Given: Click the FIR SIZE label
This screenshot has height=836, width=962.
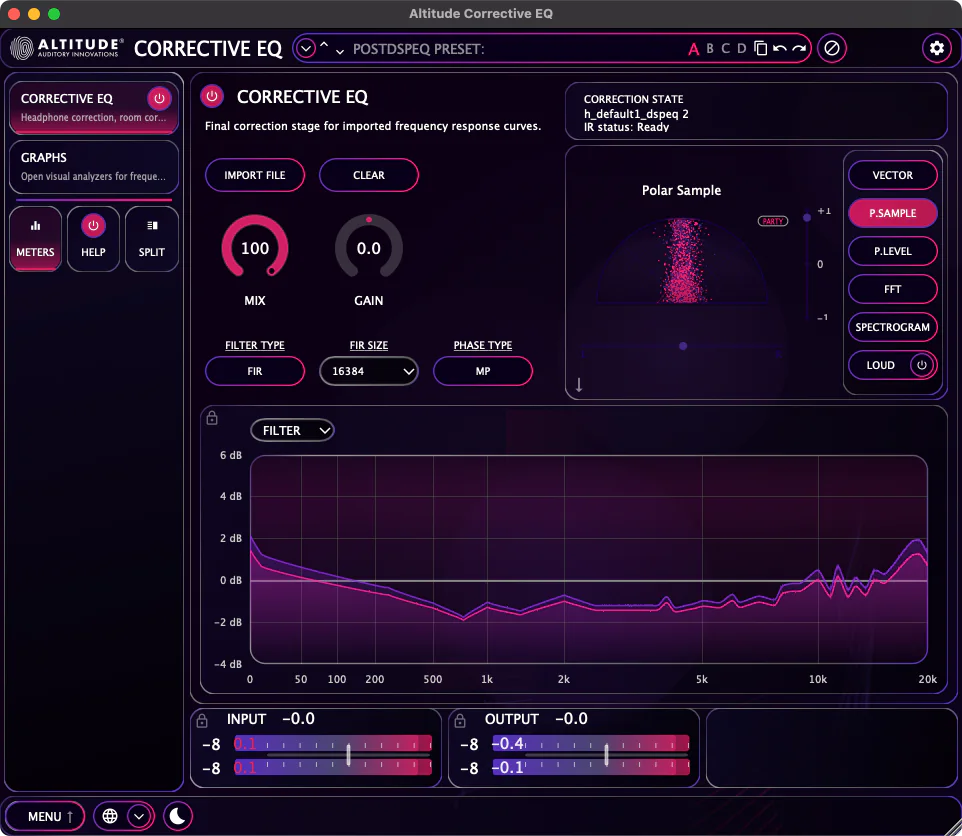Looking at the screenshot, I should 369,345.
